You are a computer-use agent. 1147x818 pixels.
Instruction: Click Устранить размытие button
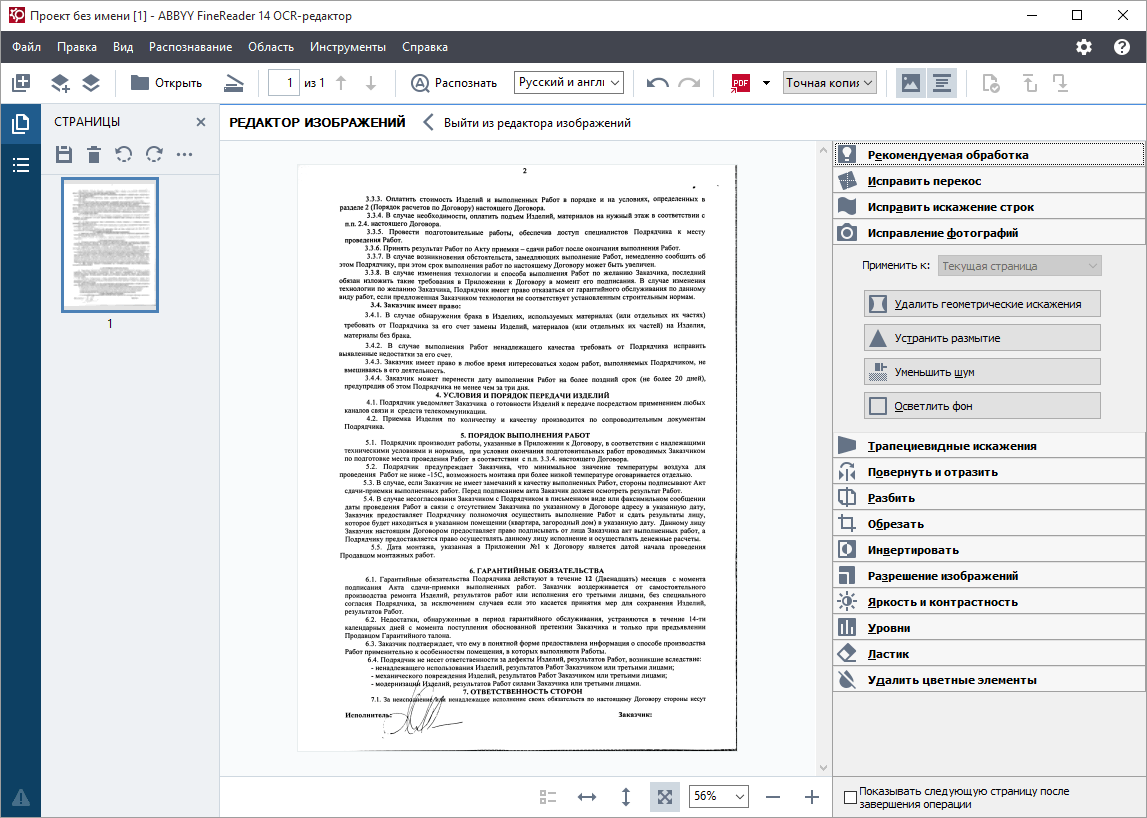pyautogui.click(x=982, y=338)
